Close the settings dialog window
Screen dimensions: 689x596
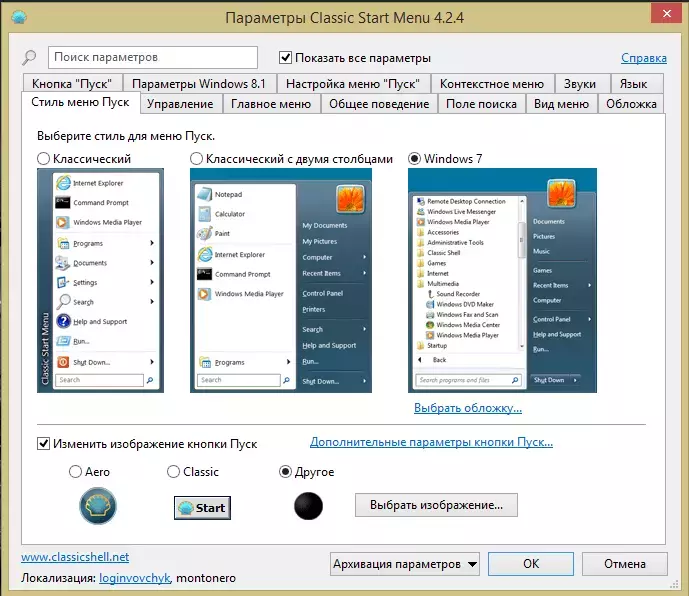(667, 14)
